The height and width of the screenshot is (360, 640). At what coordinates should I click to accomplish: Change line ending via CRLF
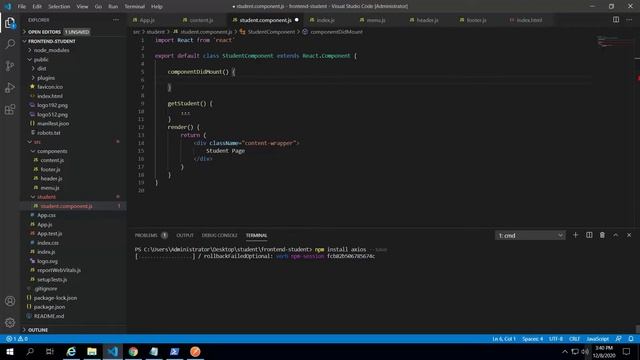pos(574,339)
